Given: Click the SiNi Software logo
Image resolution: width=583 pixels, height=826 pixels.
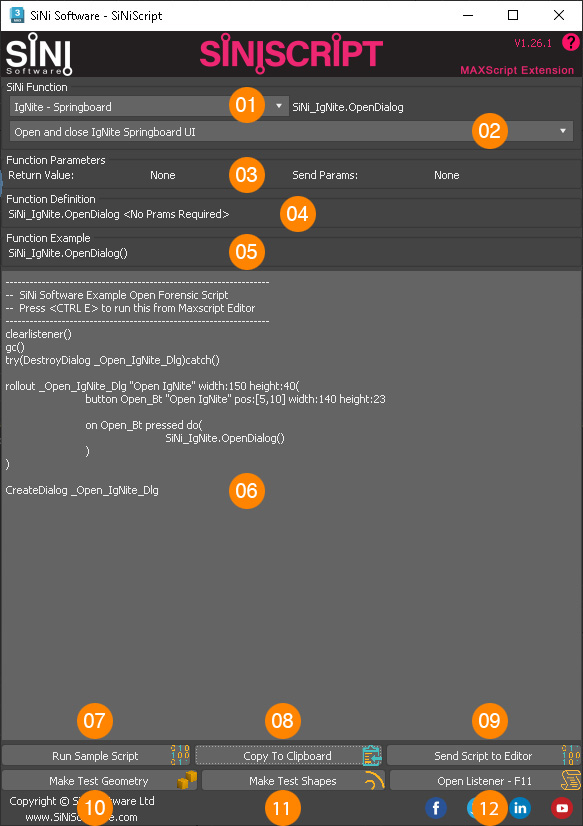Looking at the screenshot, I should (x=38, y=55).
